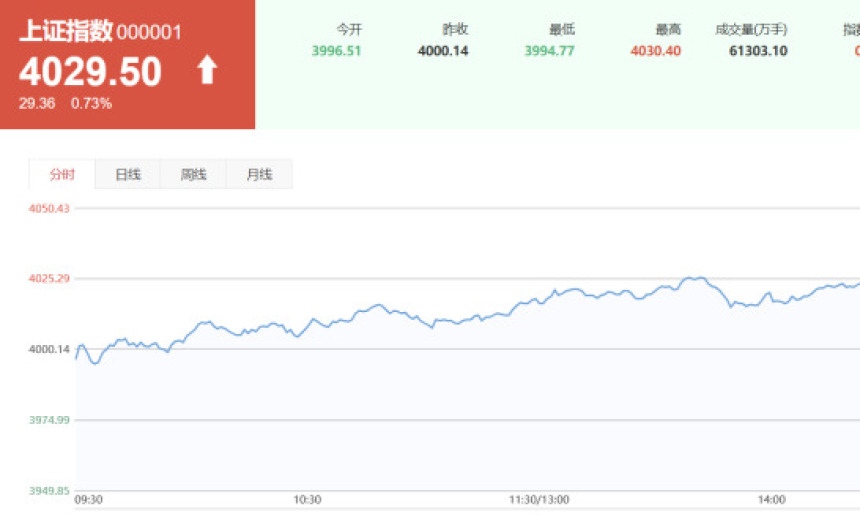Click the 今开 value 3996.51
The image size is (860, 520).
[336, 51]
